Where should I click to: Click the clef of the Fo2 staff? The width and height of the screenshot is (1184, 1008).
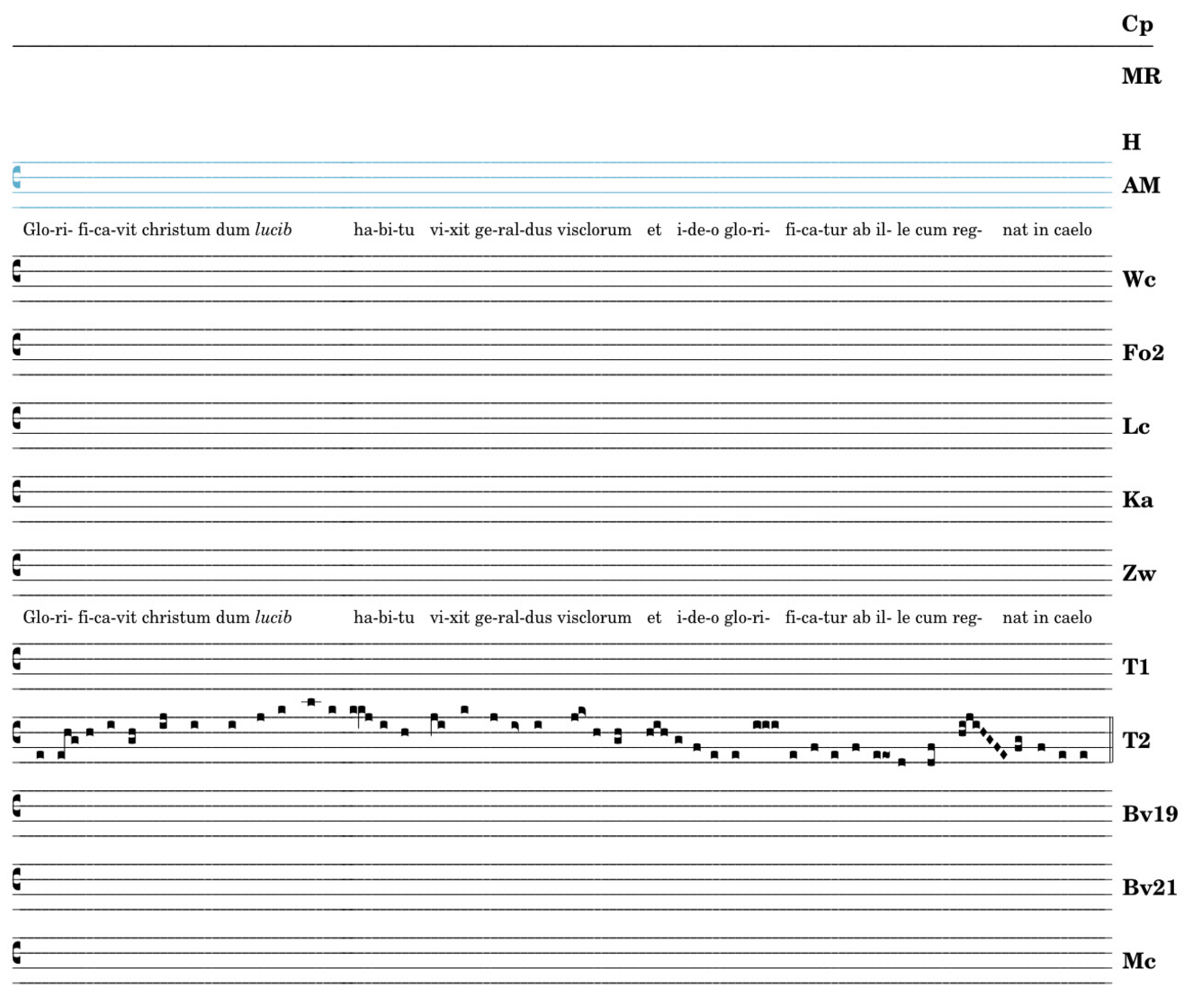pos(16,345)
